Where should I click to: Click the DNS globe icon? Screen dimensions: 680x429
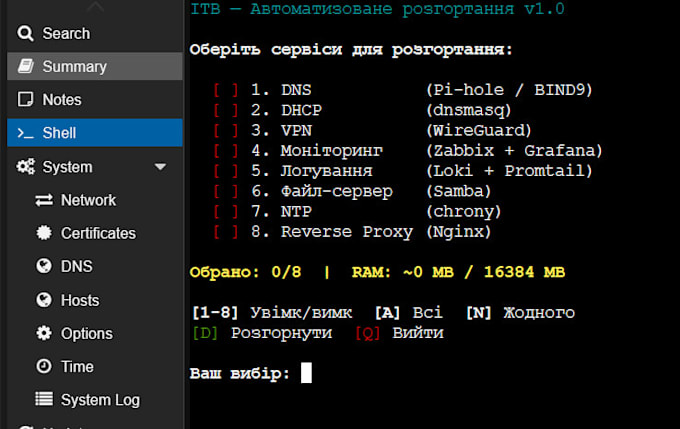click(x=44, y=266)
